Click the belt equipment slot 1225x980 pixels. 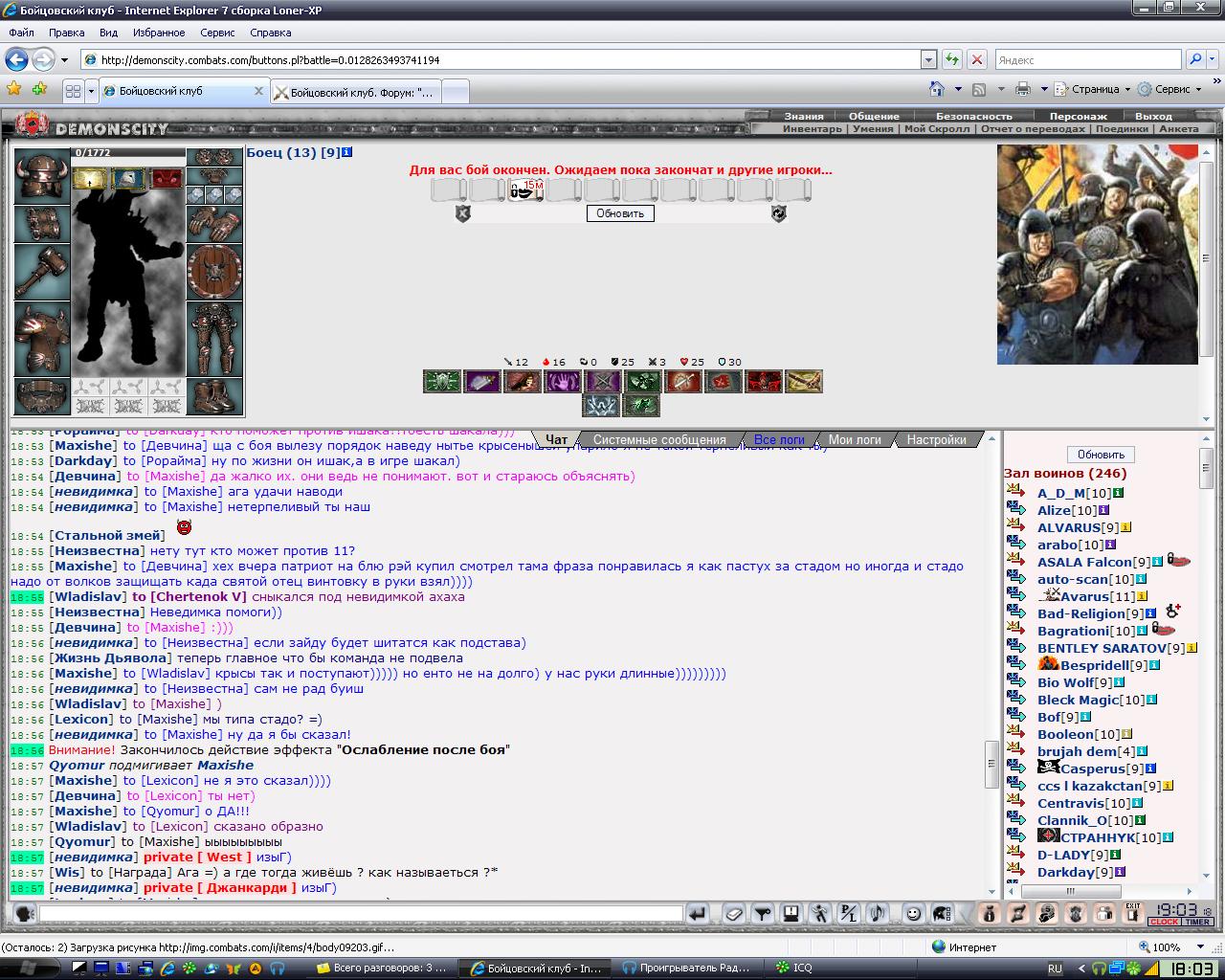point(41,396)
